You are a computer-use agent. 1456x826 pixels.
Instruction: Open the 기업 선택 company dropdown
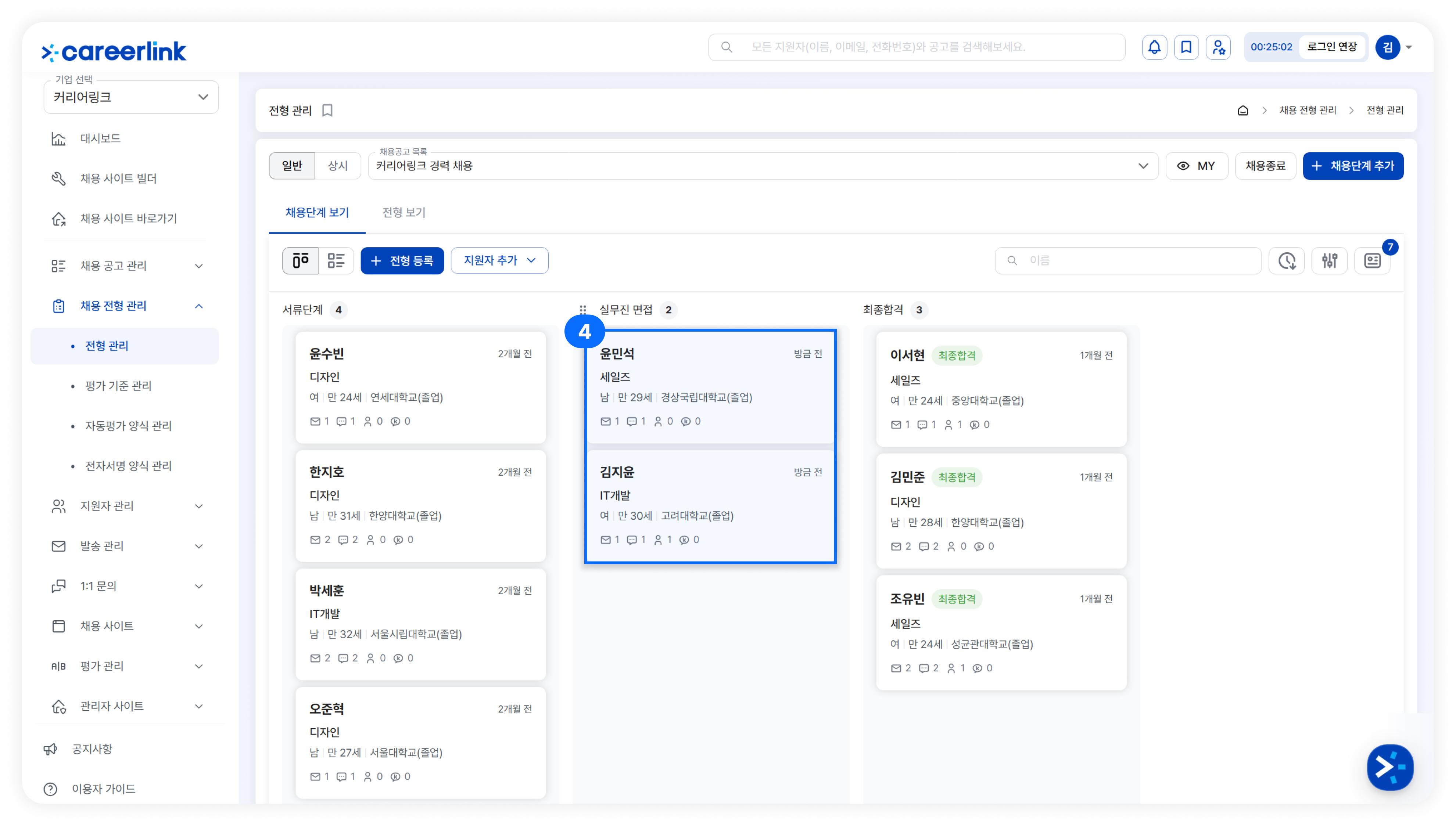[131, 97]
